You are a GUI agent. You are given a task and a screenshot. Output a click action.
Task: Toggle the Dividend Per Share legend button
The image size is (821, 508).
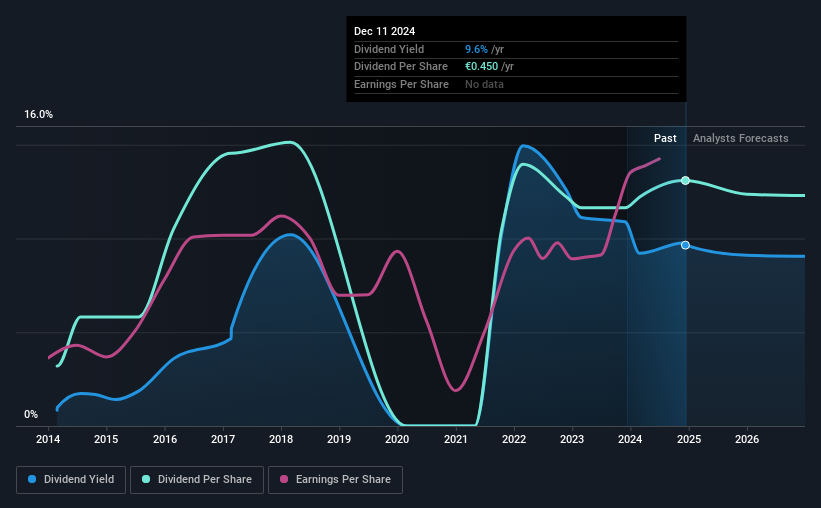coord(197,480)
